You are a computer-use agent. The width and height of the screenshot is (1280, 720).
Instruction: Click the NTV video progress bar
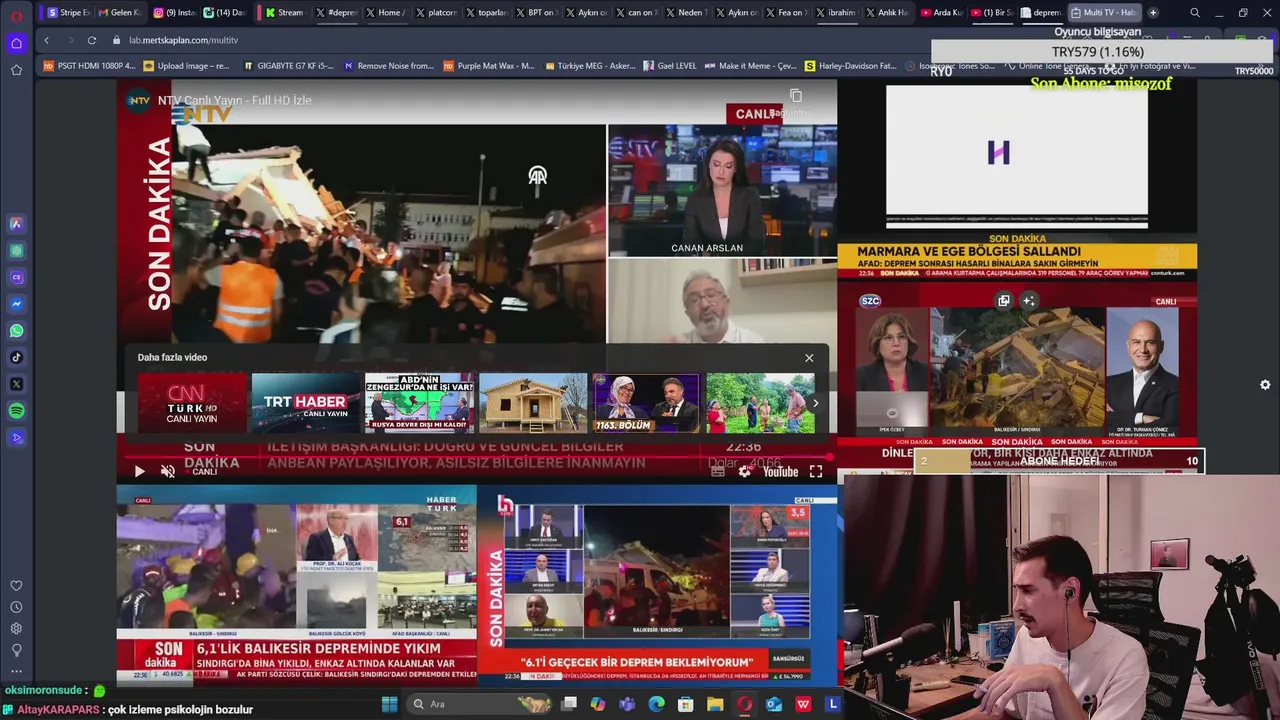(476, 458)
